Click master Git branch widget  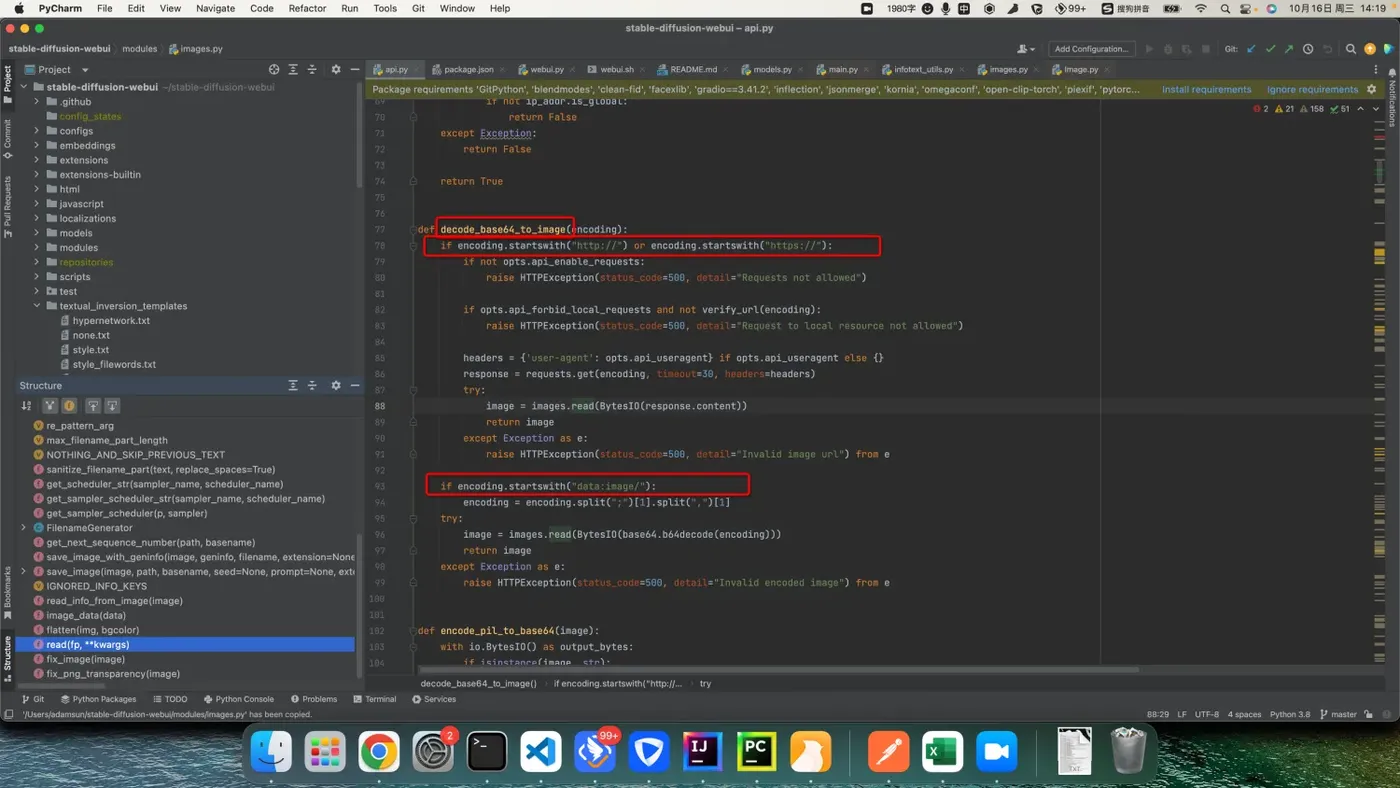[x=1338, y=714]
